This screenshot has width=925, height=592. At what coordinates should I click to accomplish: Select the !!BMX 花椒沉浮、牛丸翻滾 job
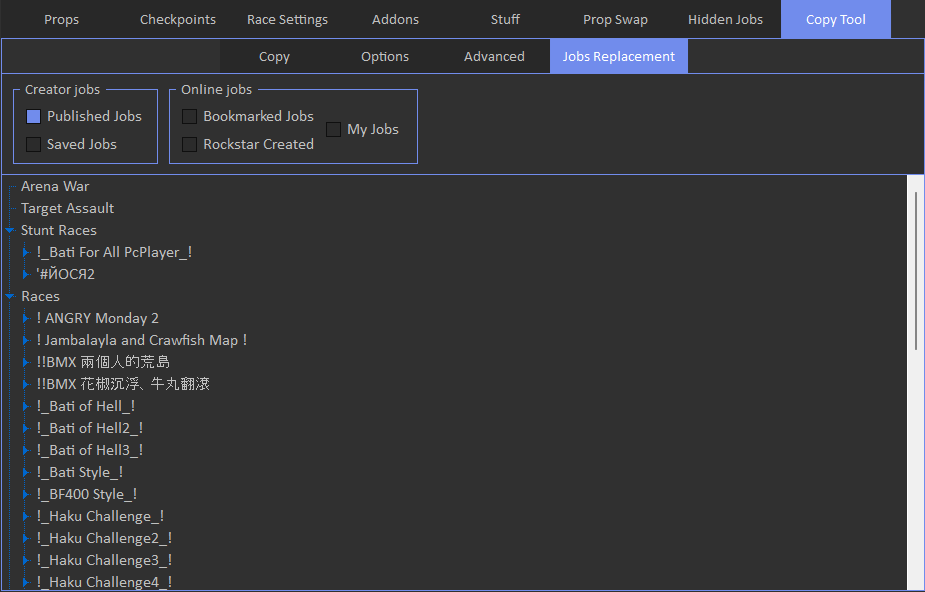point(123,384)
